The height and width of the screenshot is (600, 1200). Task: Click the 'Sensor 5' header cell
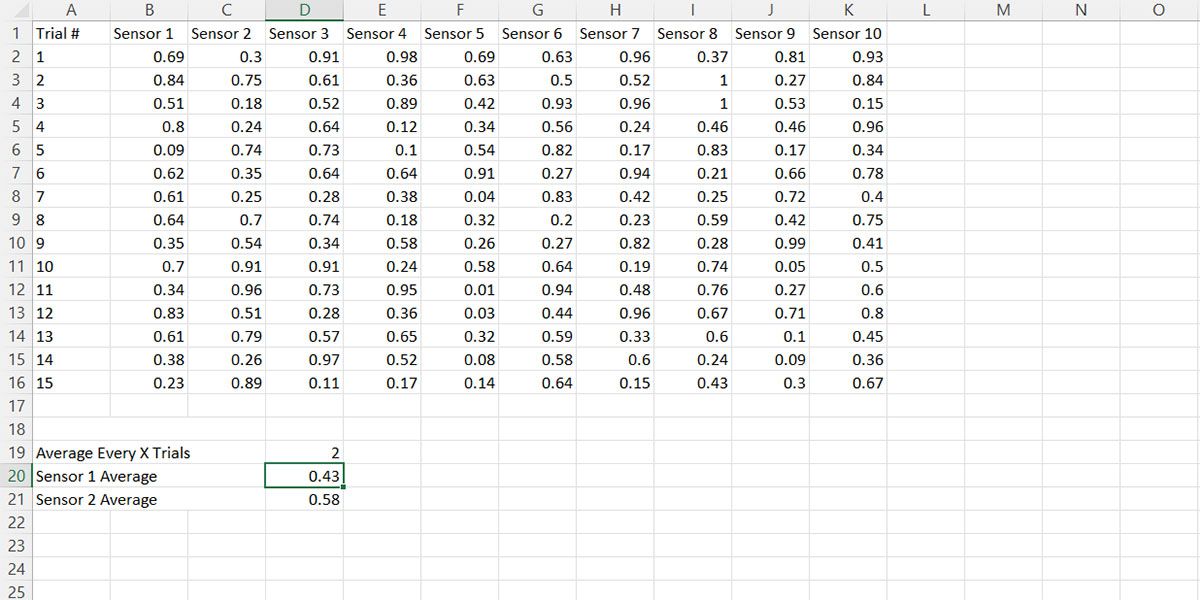point(460,33)
